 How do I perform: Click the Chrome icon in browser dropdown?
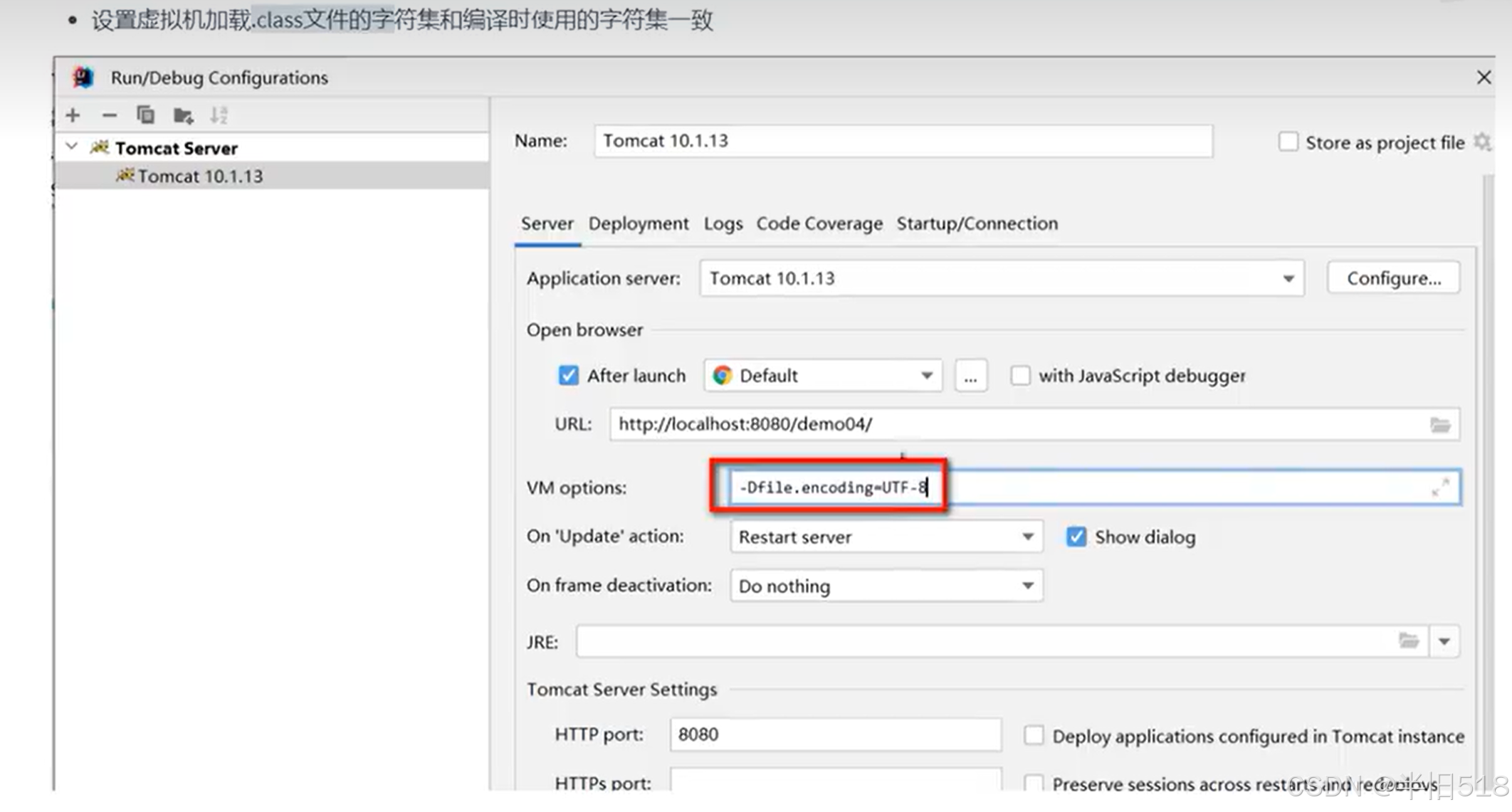pyautogui.click(x=722, y=375)
